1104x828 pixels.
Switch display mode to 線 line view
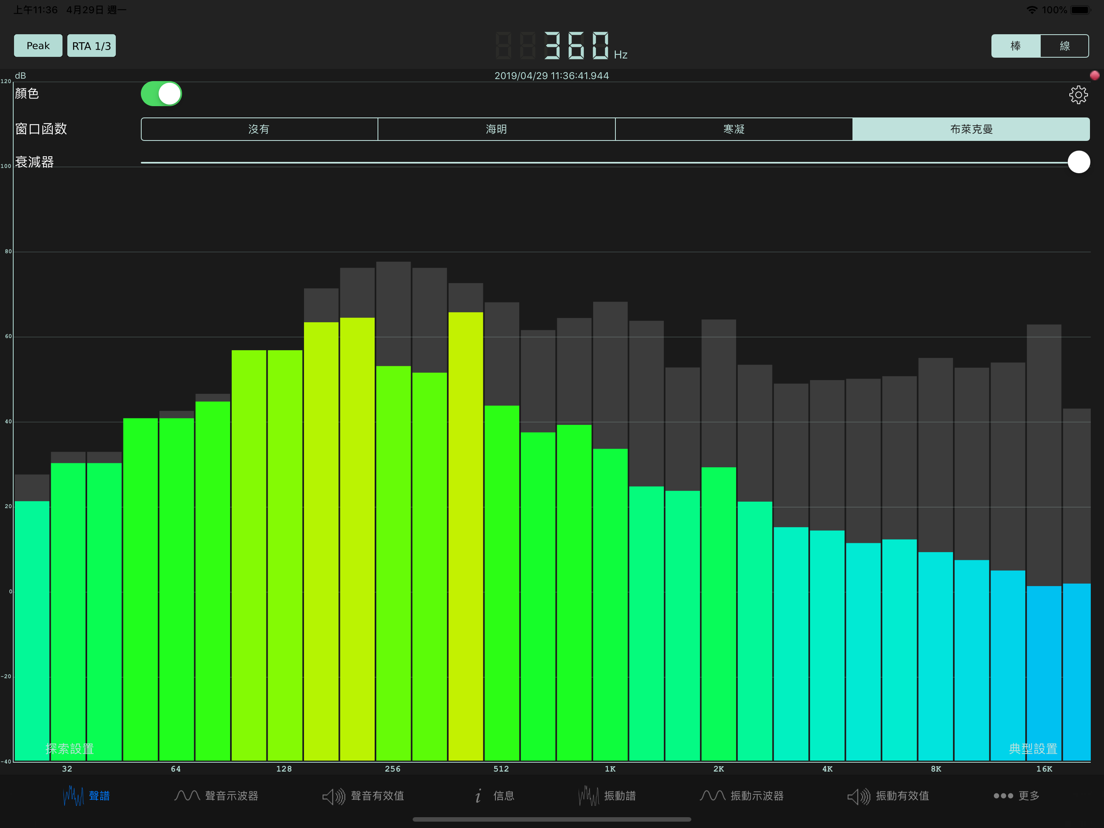point(1063,45)
